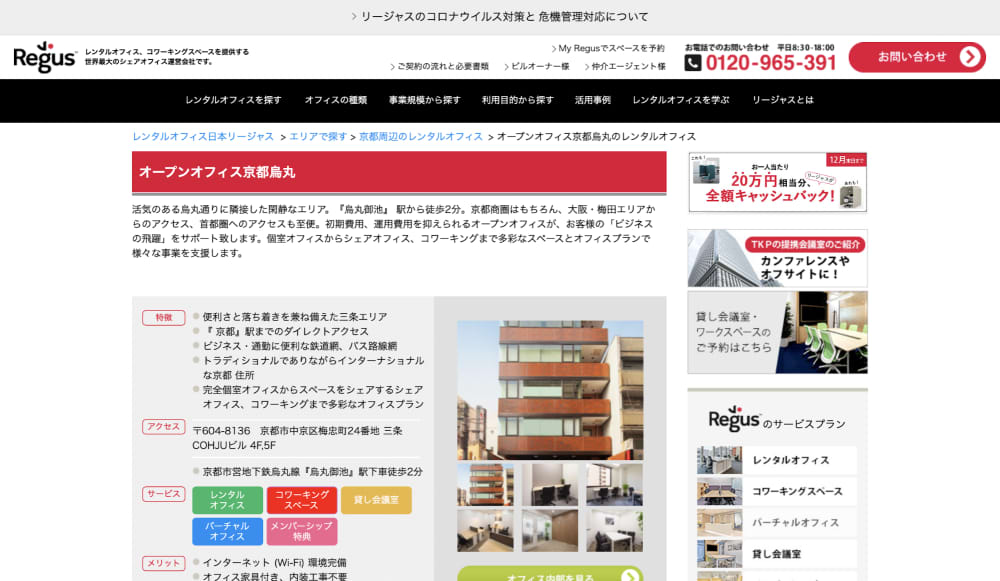
Task: Click the yellow 貸し会議室 service button
Action: [x=376, y=500]
